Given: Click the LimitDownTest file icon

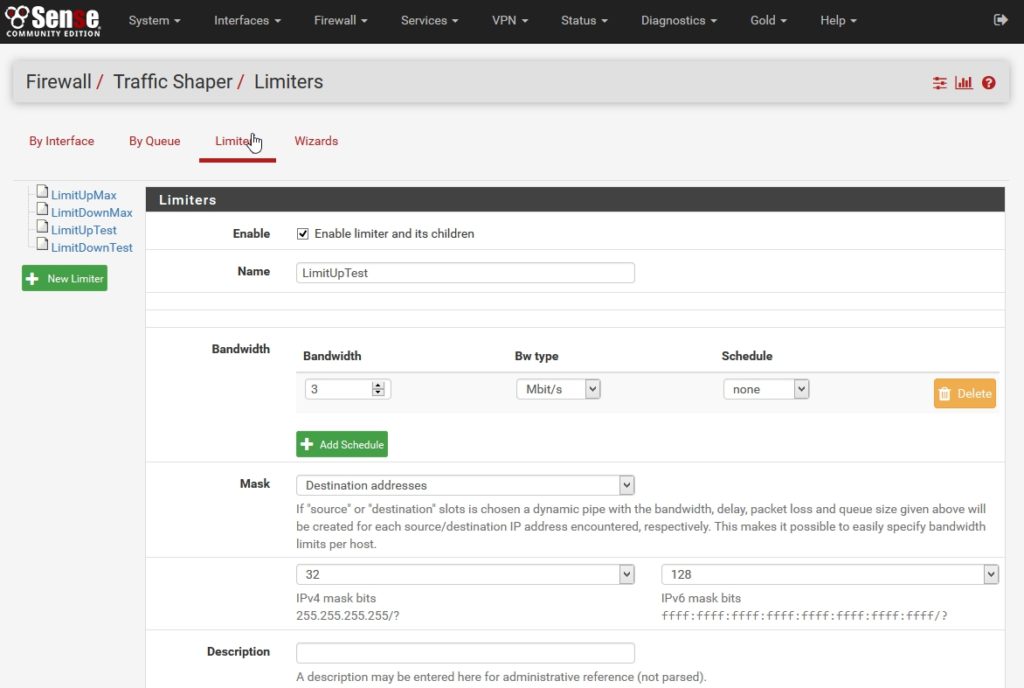Looking at the screenshot, I should click(42, 245).
